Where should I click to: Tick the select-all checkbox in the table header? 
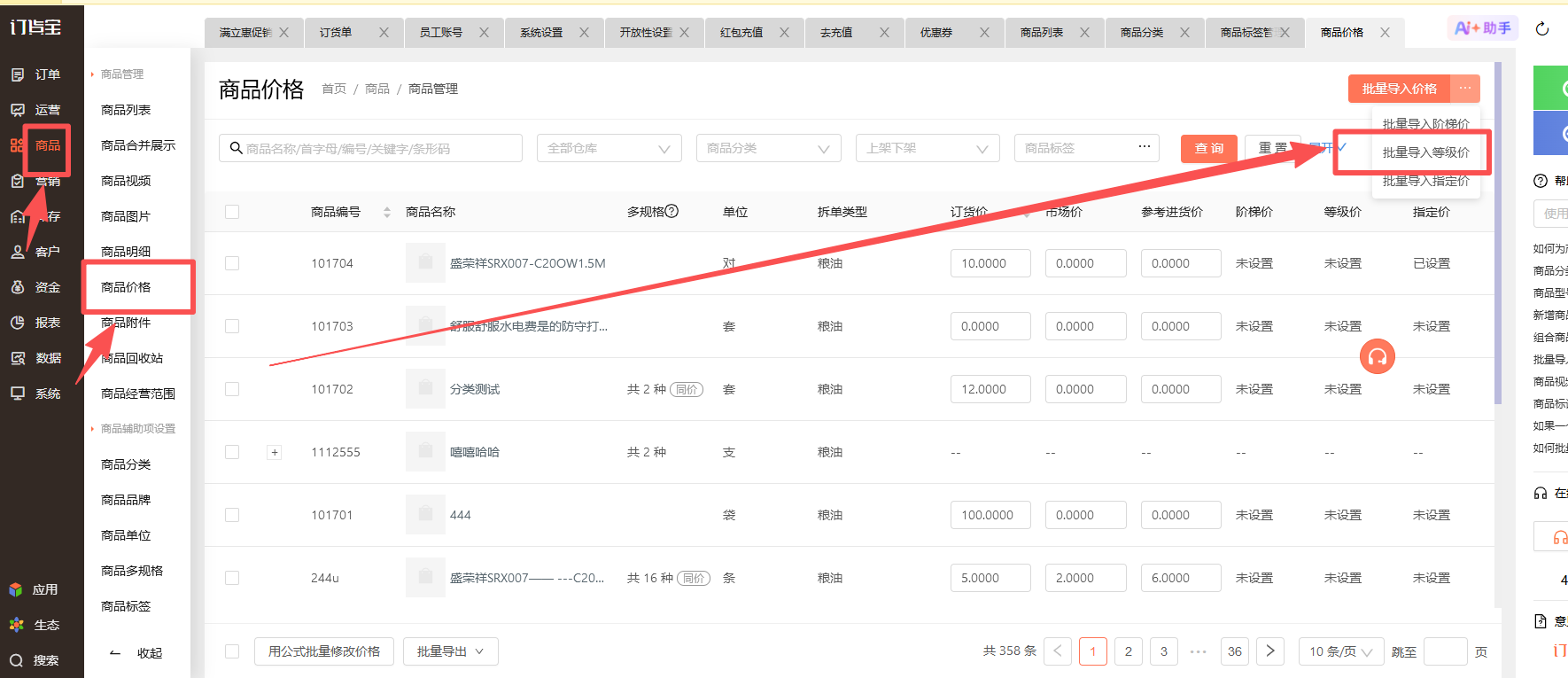pyautogui.click(x=232, y=212)
